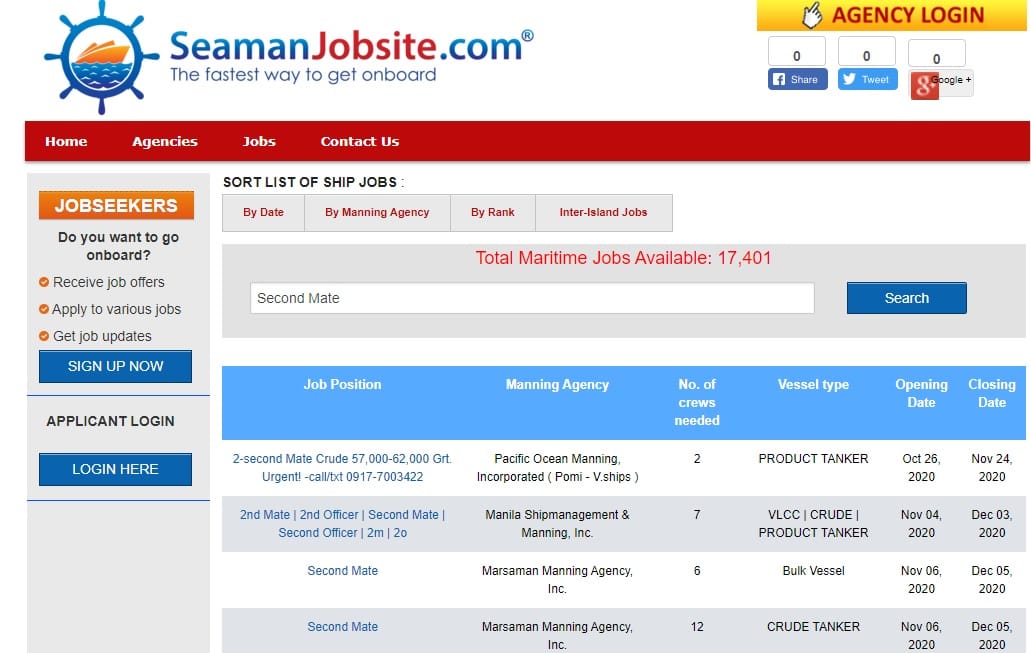Image resolution: width=1031 pixels, height=653 pixels.
Task: Click 'Dec 03, 2020' closing date cell
Action: 992,523
